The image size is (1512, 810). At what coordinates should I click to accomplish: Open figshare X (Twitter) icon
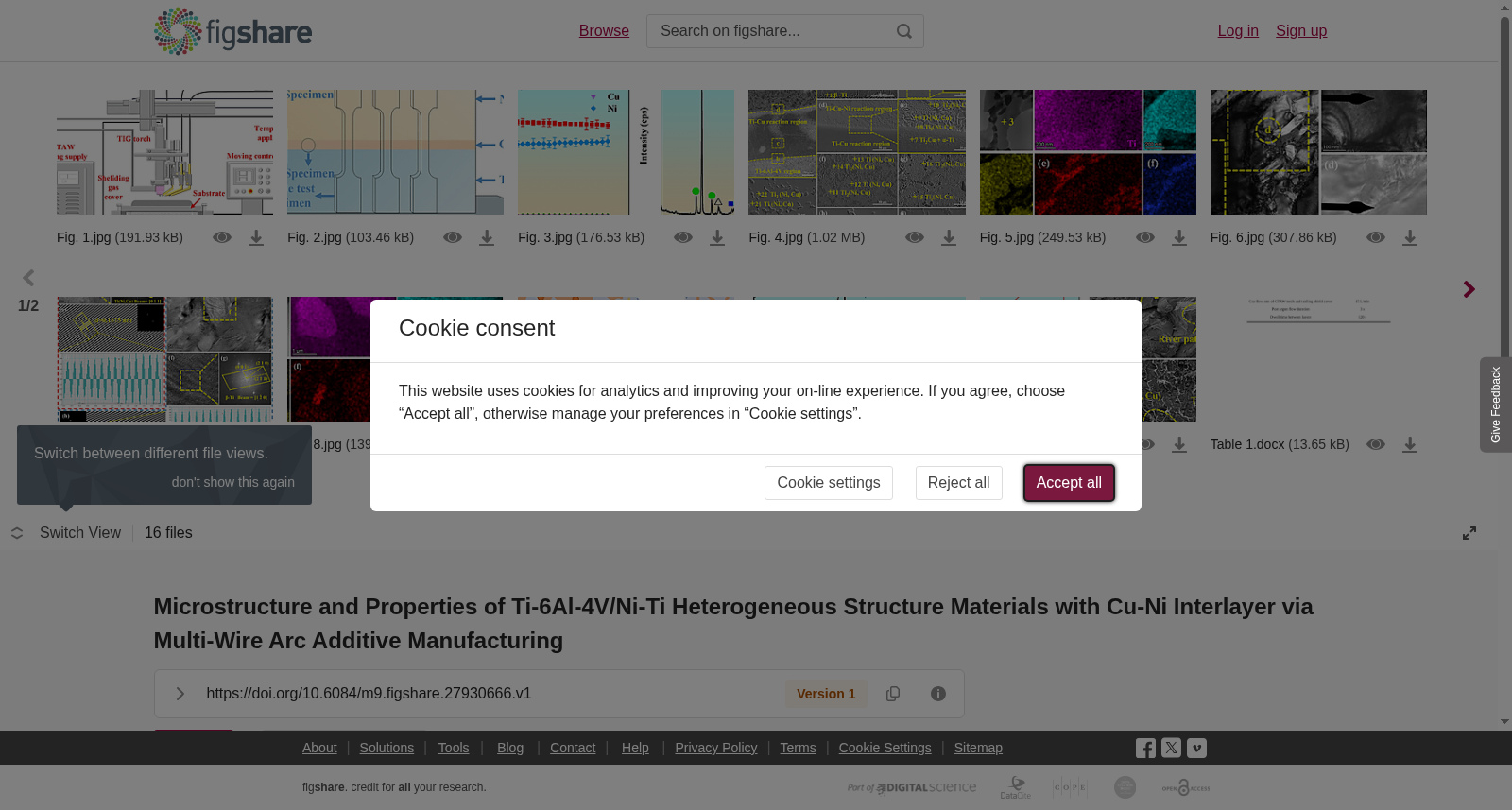pyautogui.click(x=1171, y=748)
